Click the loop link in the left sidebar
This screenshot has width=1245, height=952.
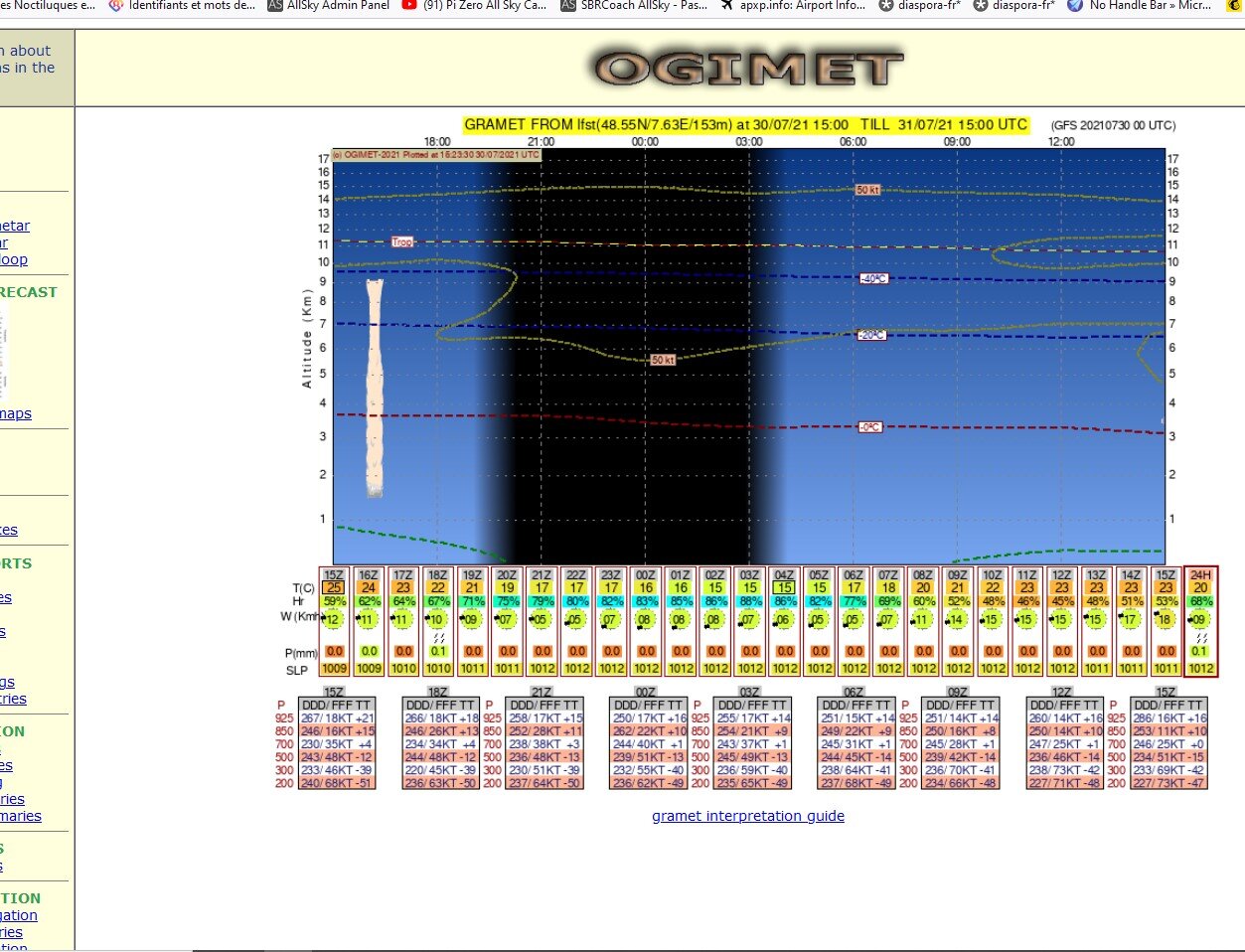[14, 259]
